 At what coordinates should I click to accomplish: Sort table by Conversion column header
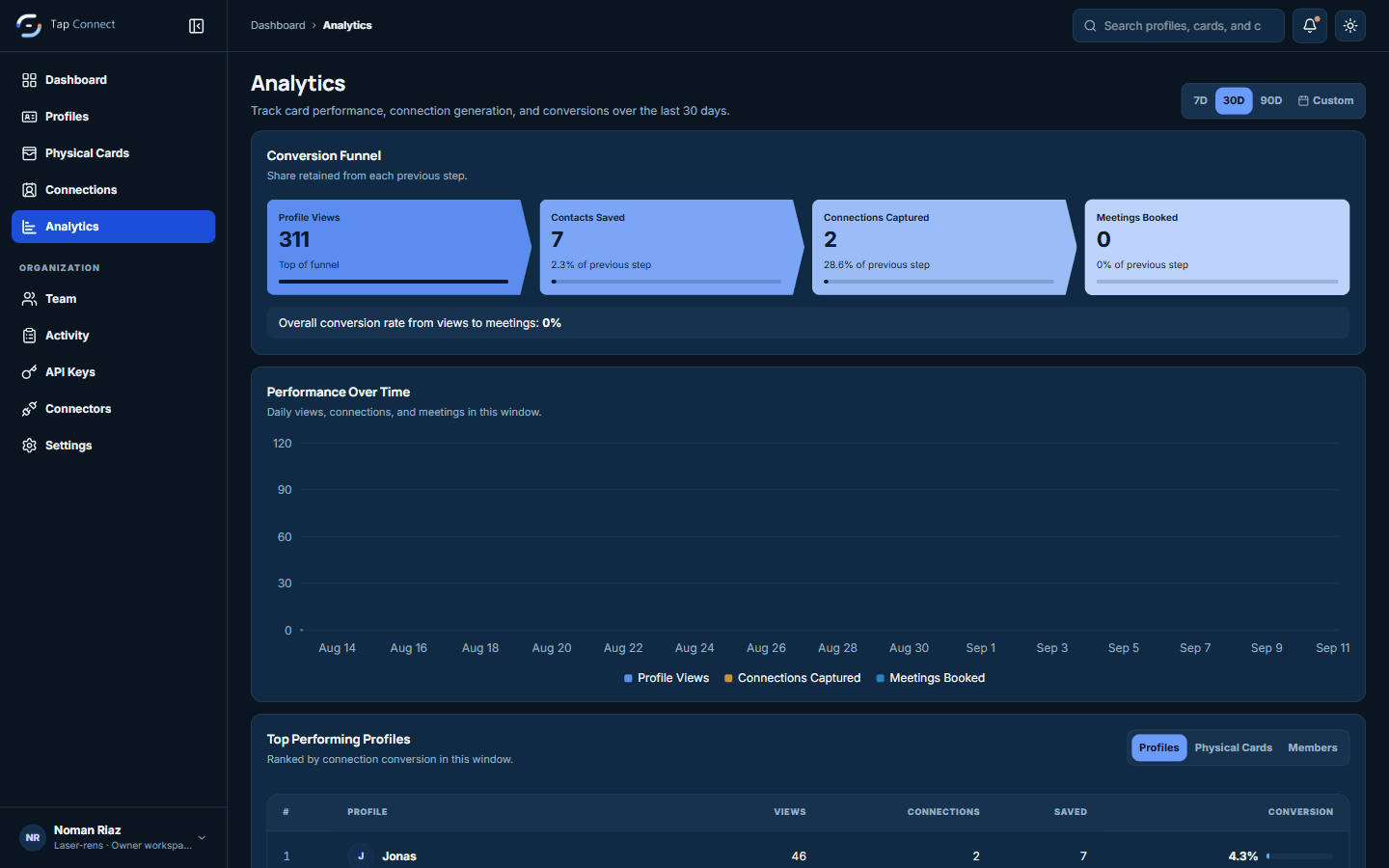[x=1300, y=812]
